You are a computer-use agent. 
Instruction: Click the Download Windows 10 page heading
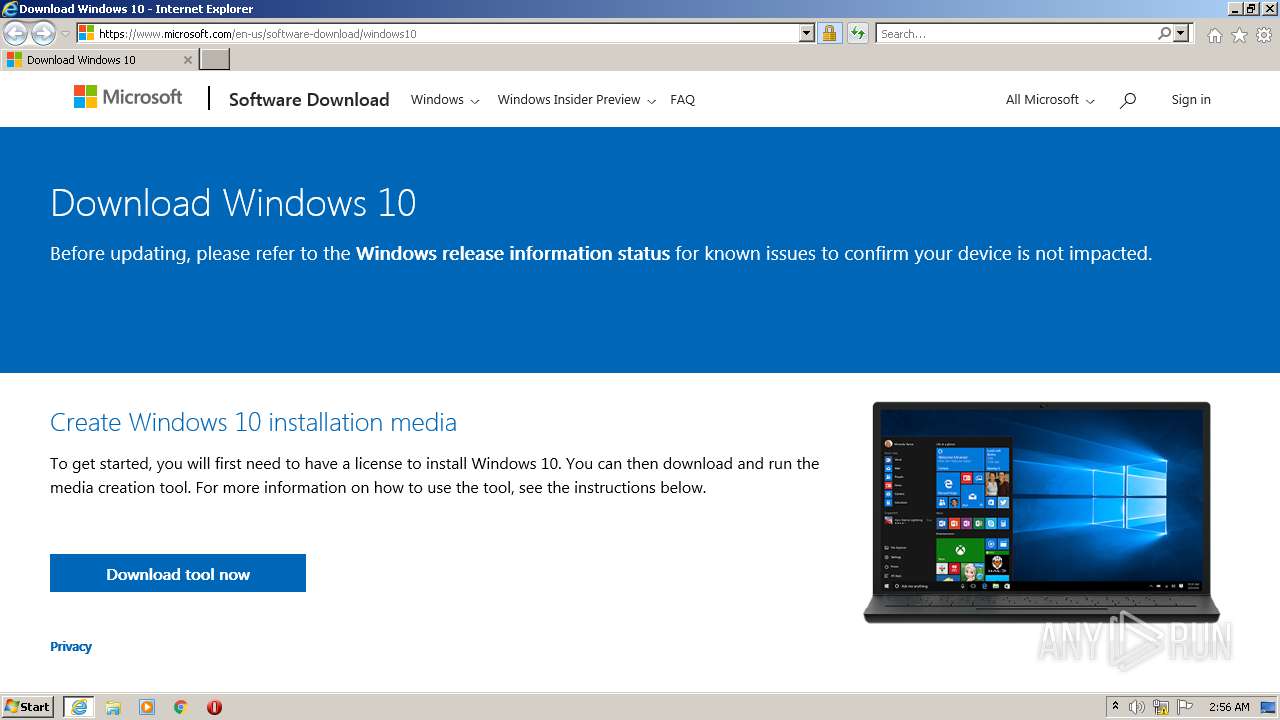pyautogui.click(x=233, y=203)
